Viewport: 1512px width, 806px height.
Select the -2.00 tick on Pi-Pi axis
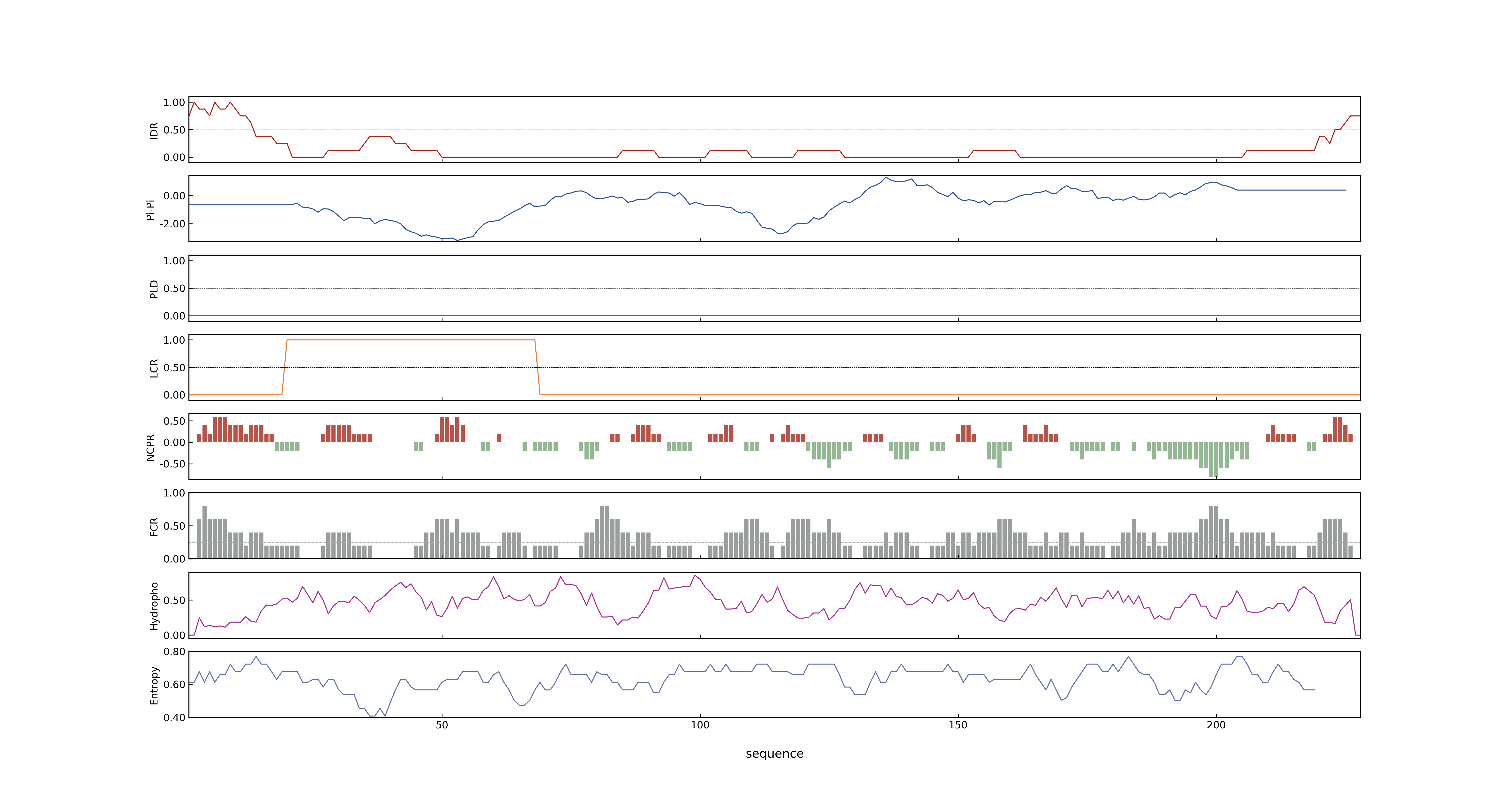[x=172, y=224]
